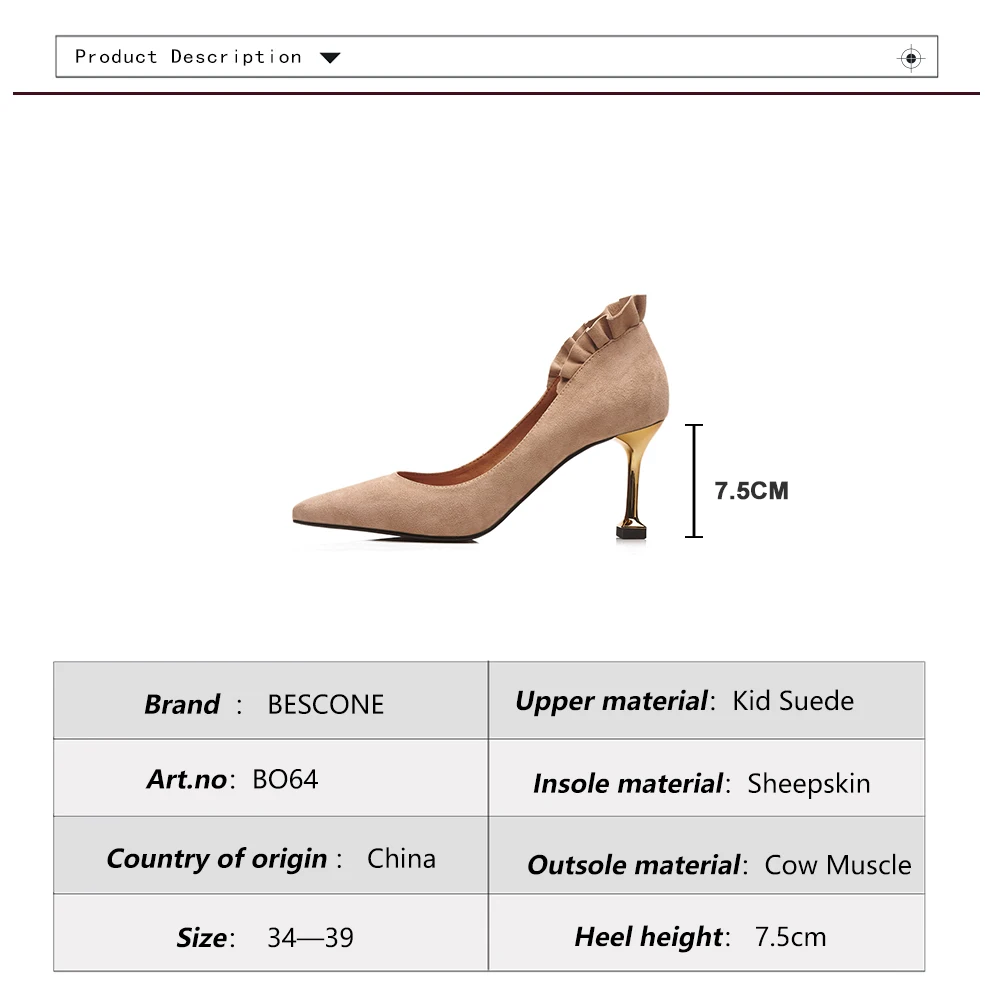Click the Heel height label
Viewport: 1000px width, 1005px height.
click(x=651, y=937)
